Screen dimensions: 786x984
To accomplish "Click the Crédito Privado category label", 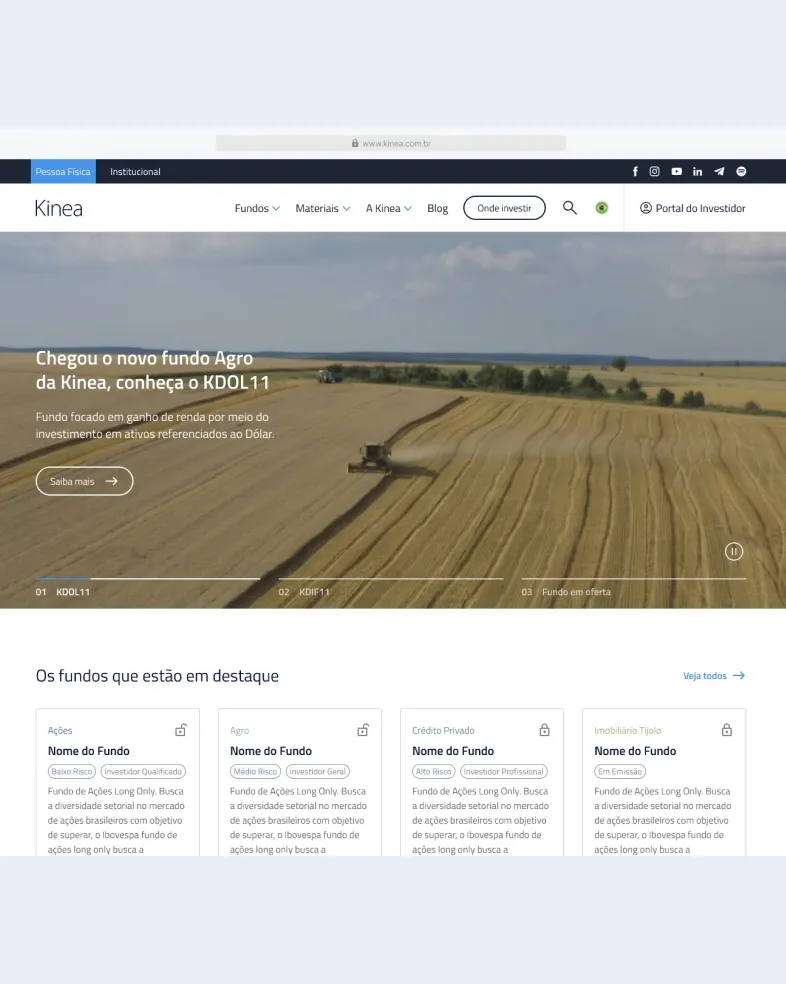I will coord(443,730).
